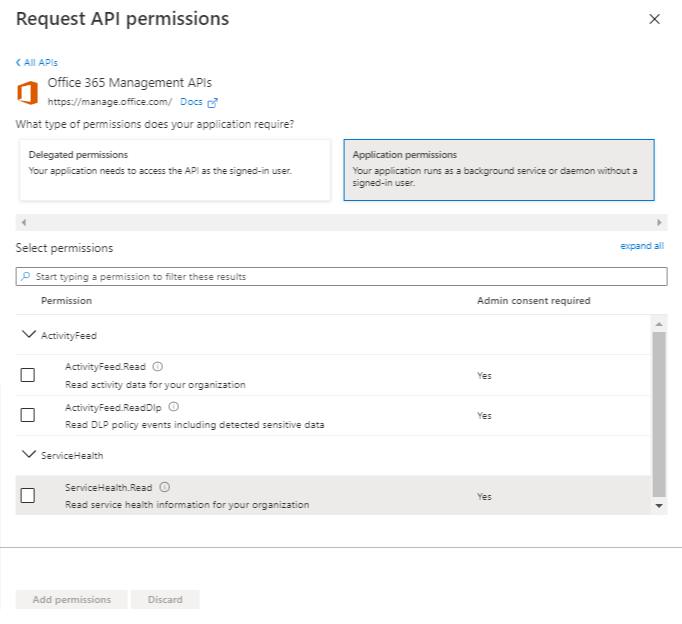682x624 pixels.
Task: Collapse the ServiceHealth group
Action: coord(29,454)
